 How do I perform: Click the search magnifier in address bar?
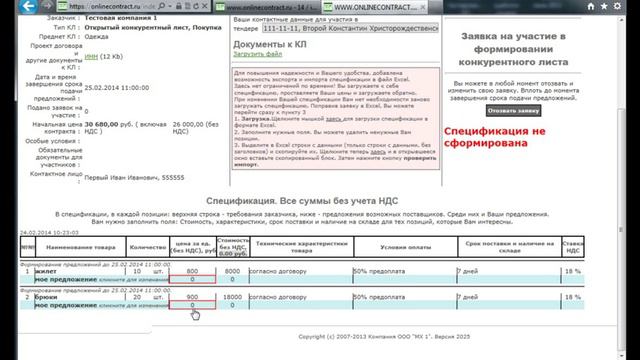[162, 6]
